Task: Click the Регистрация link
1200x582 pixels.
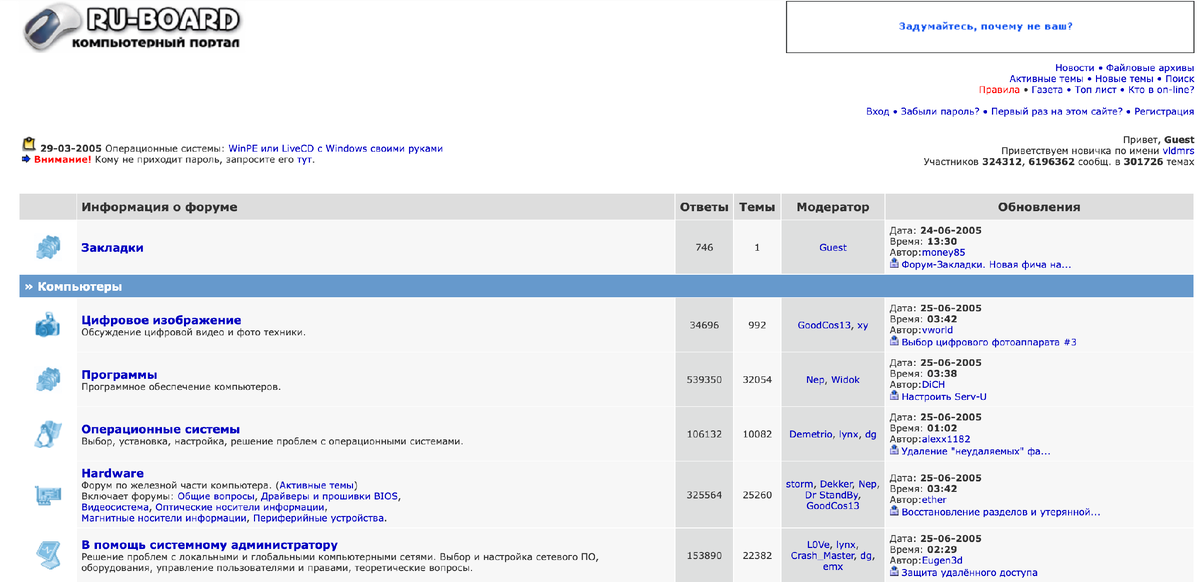Action: click(1164, 112)
